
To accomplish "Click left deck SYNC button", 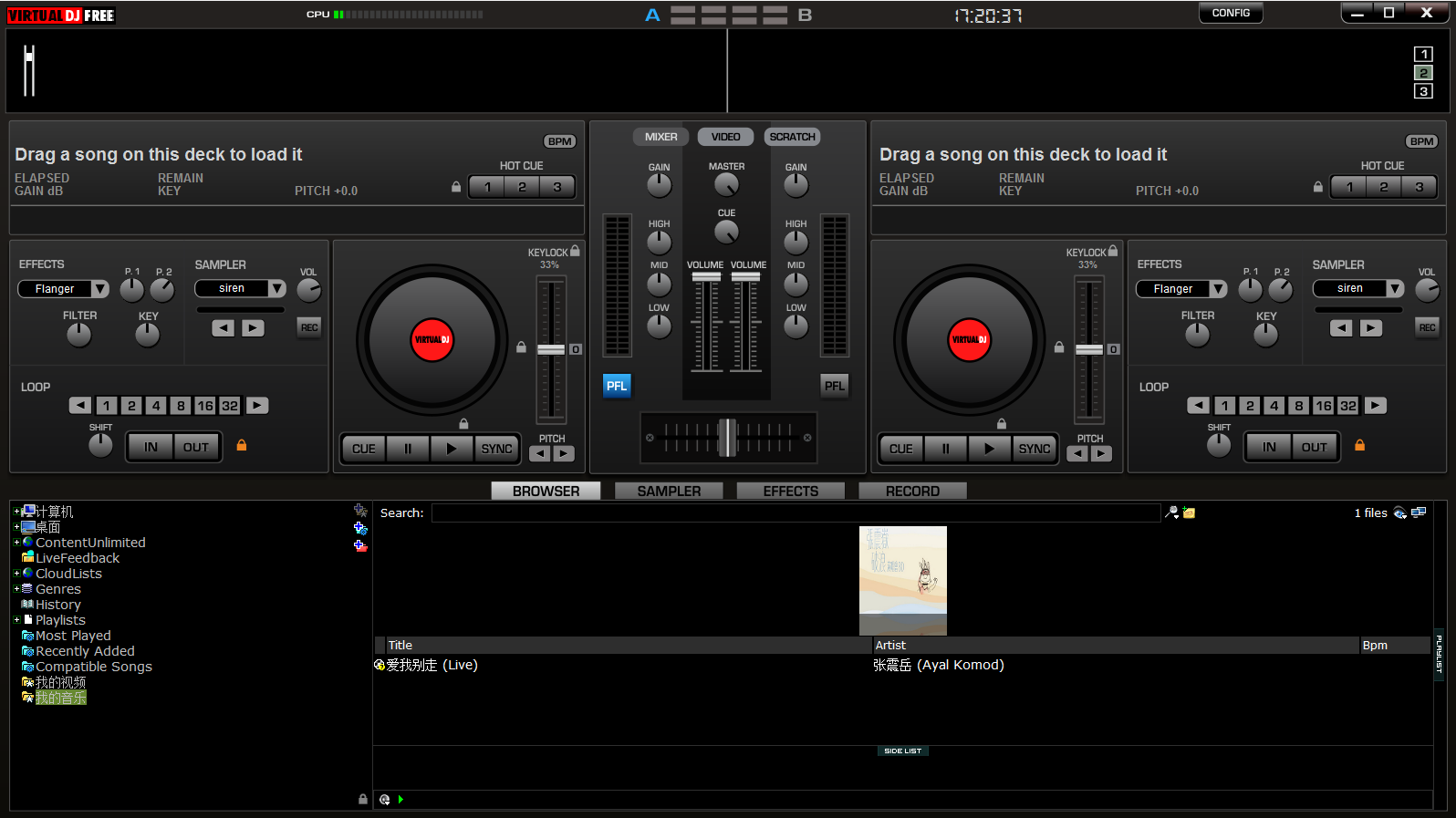I will [496, 449].
